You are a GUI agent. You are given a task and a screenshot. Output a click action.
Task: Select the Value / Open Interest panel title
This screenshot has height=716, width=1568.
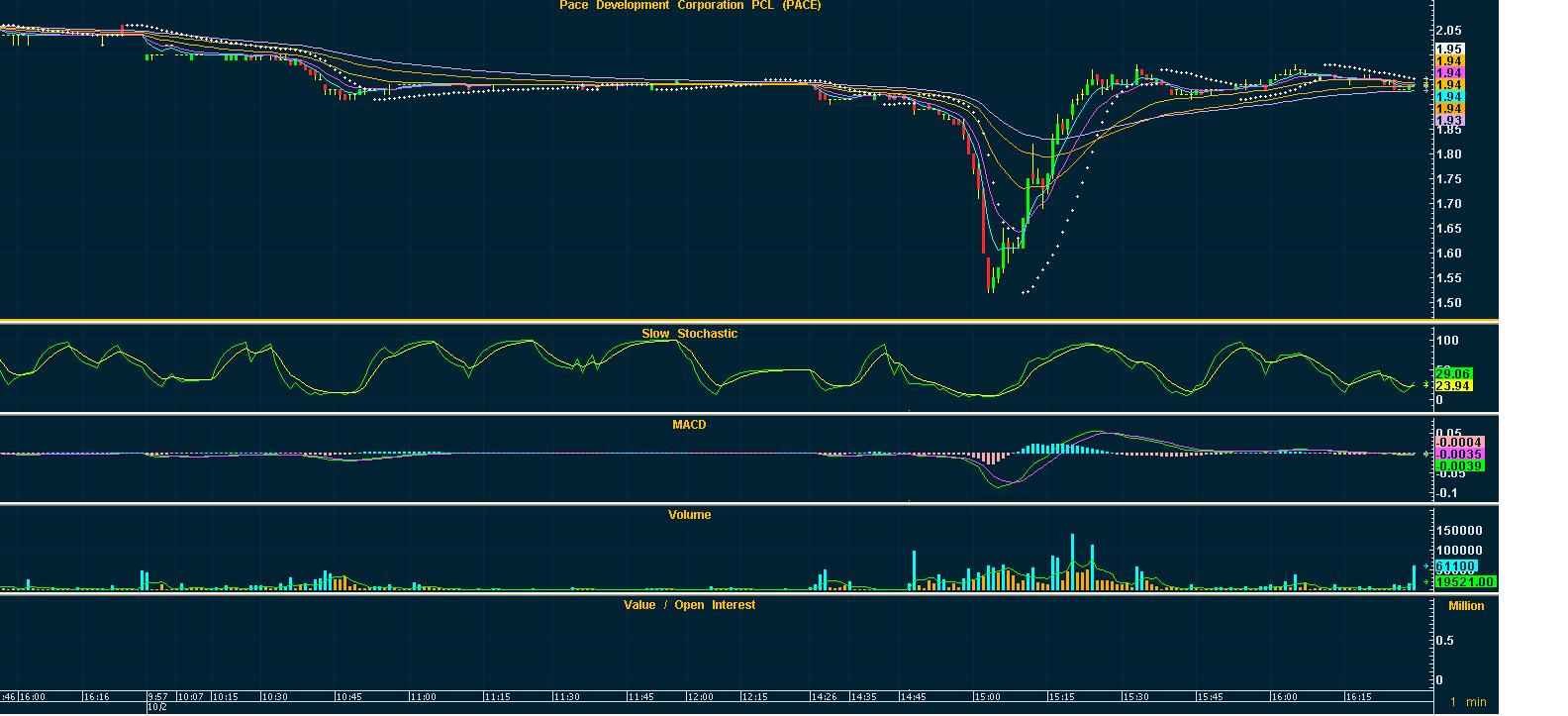689,605
